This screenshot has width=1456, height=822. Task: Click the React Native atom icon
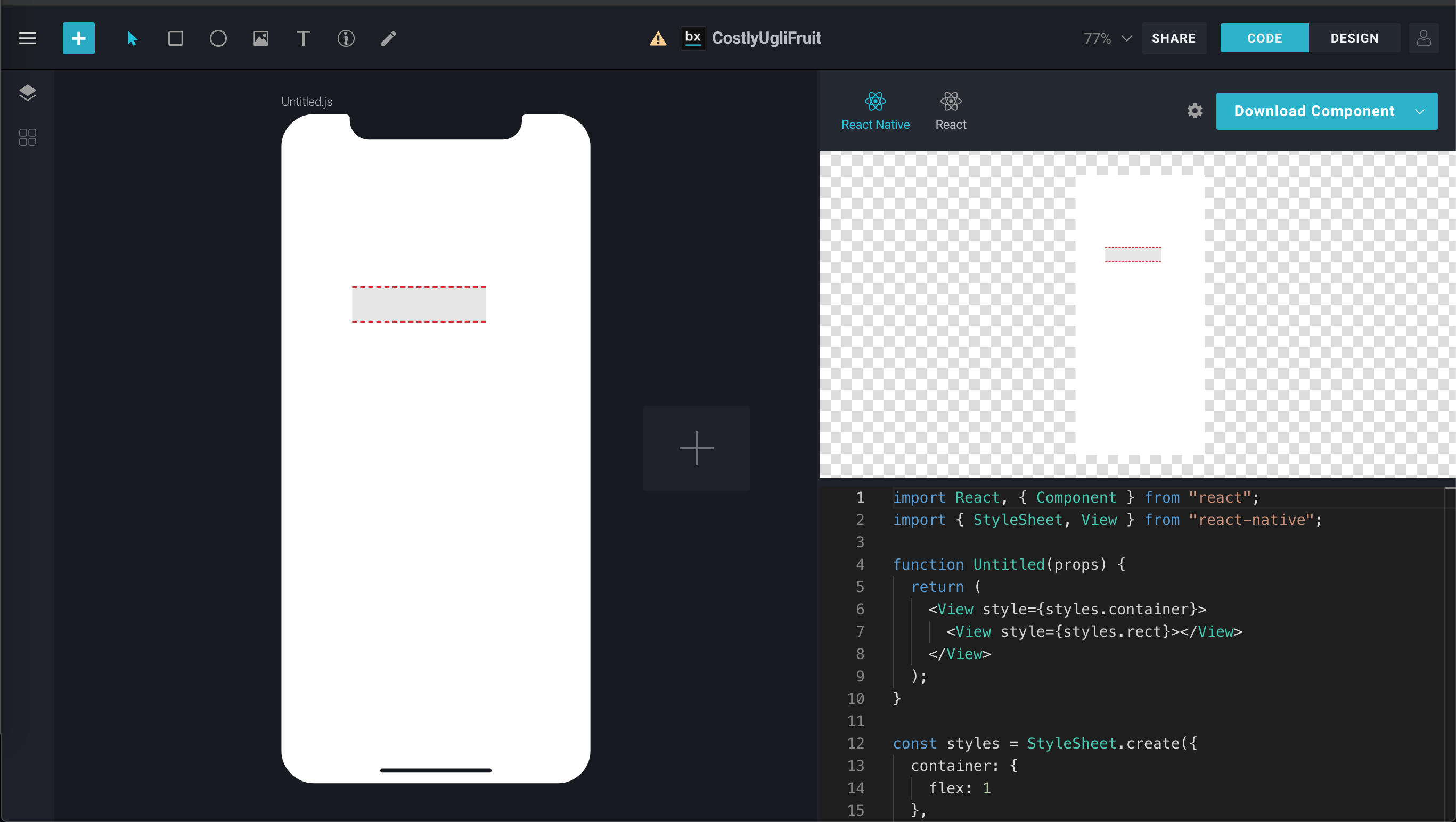click(x=876, y=102)
